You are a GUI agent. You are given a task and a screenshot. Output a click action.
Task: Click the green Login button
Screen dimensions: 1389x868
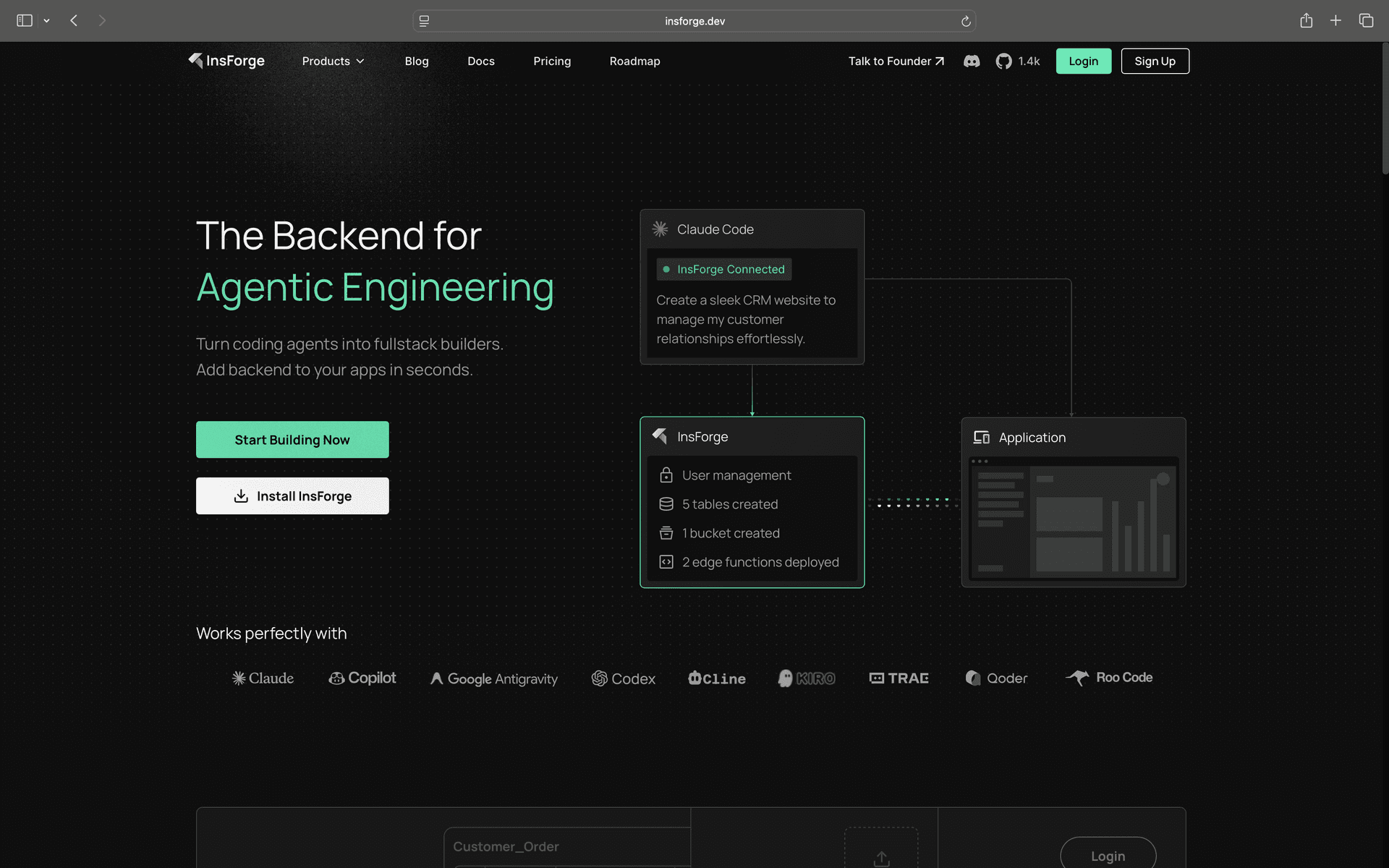click(x=1083, y=61)
